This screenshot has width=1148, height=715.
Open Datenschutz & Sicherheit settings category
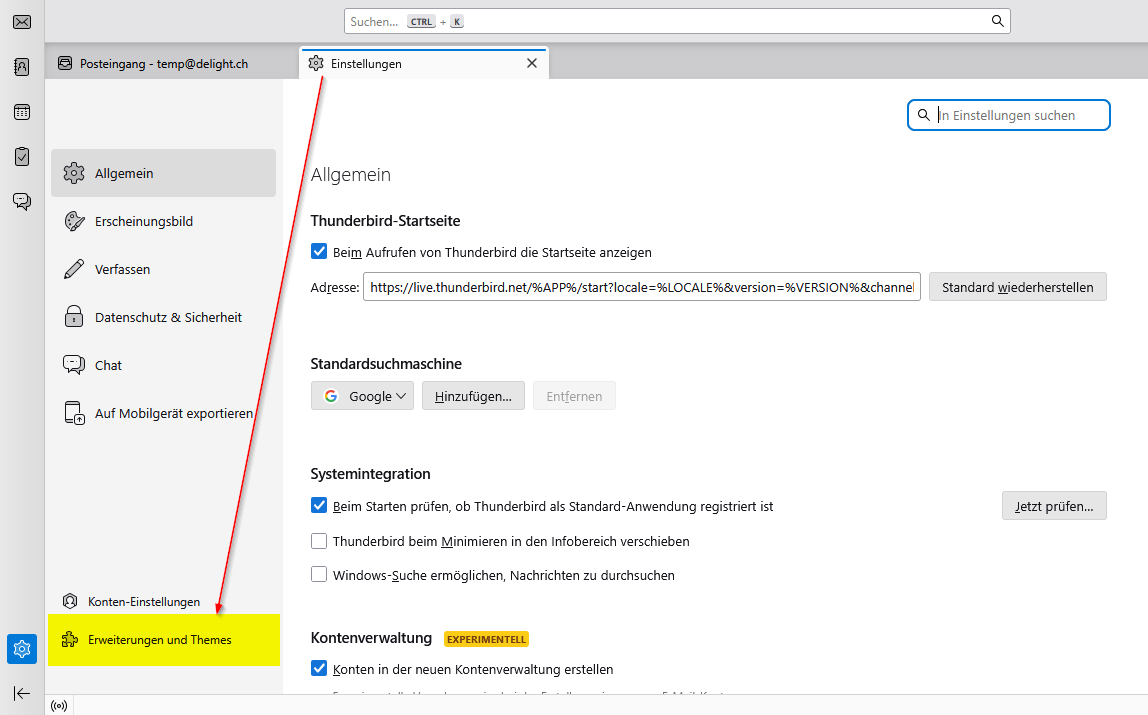(x=168, y=317)
